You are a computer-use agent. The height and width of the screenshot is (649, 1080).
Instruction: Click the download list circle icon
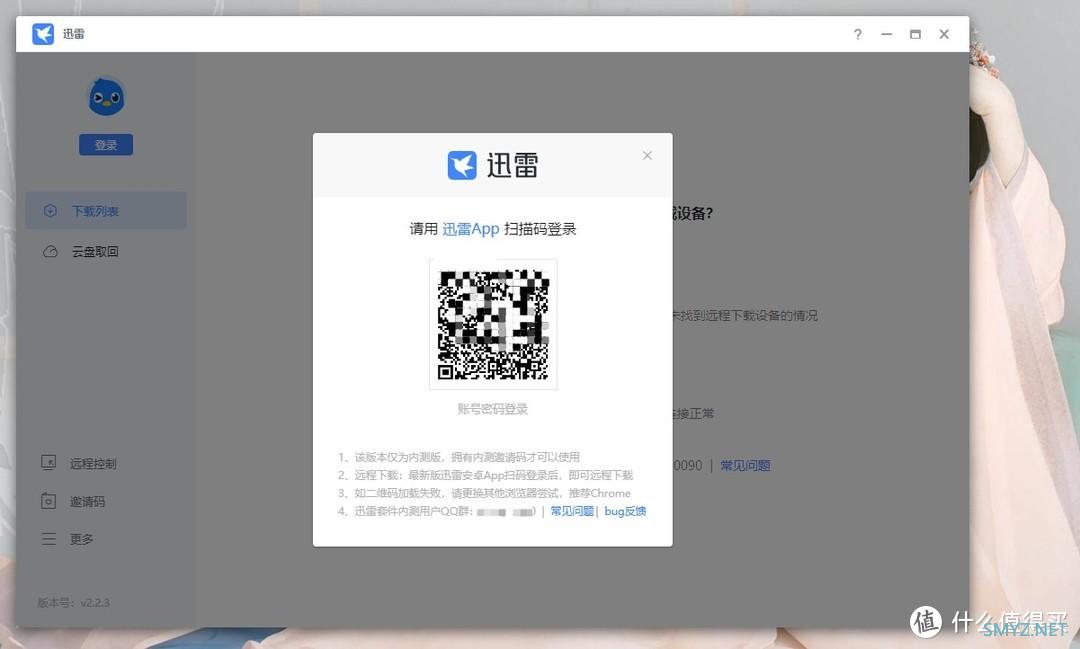pos(50,211)
